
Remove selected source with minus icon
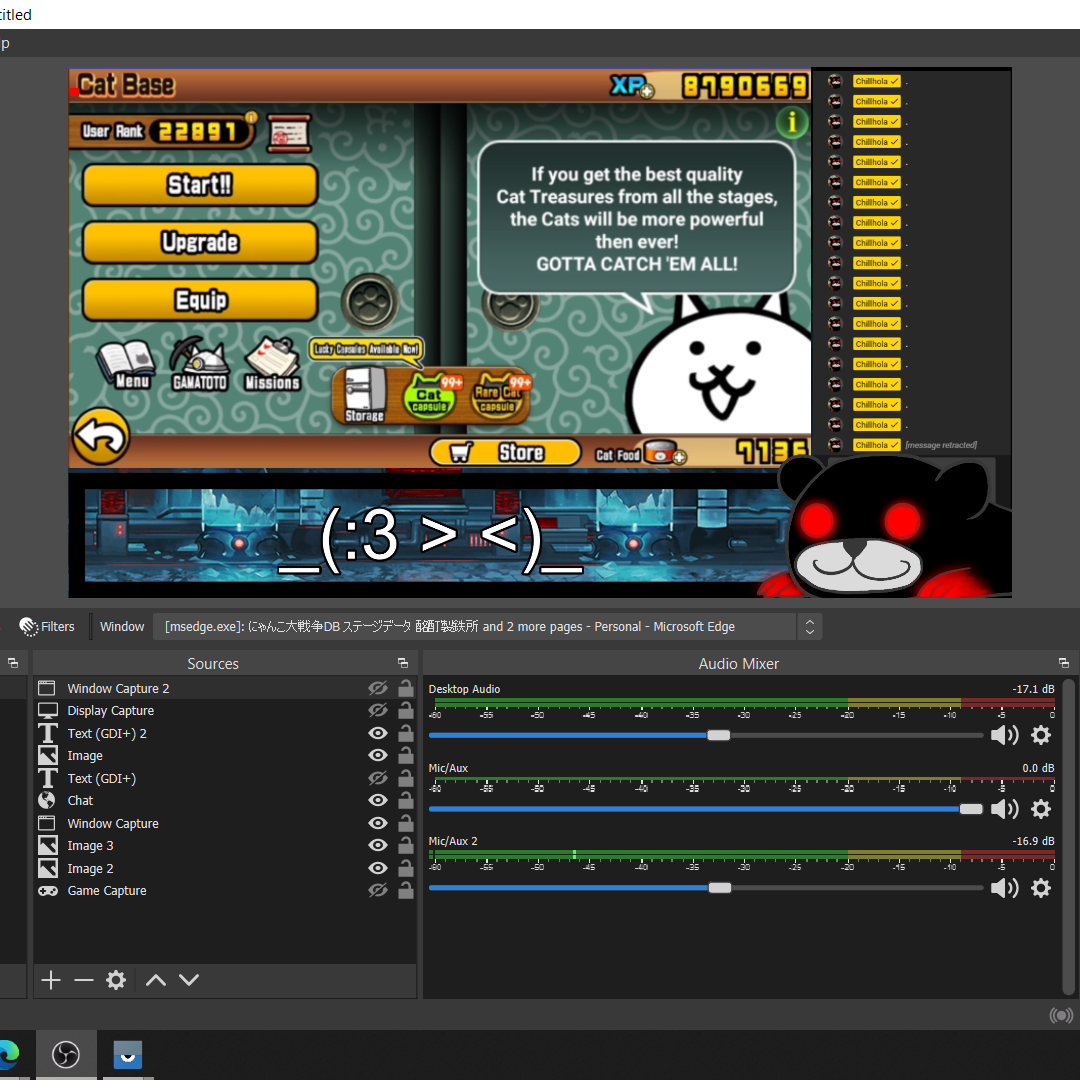tap(84, 980)
